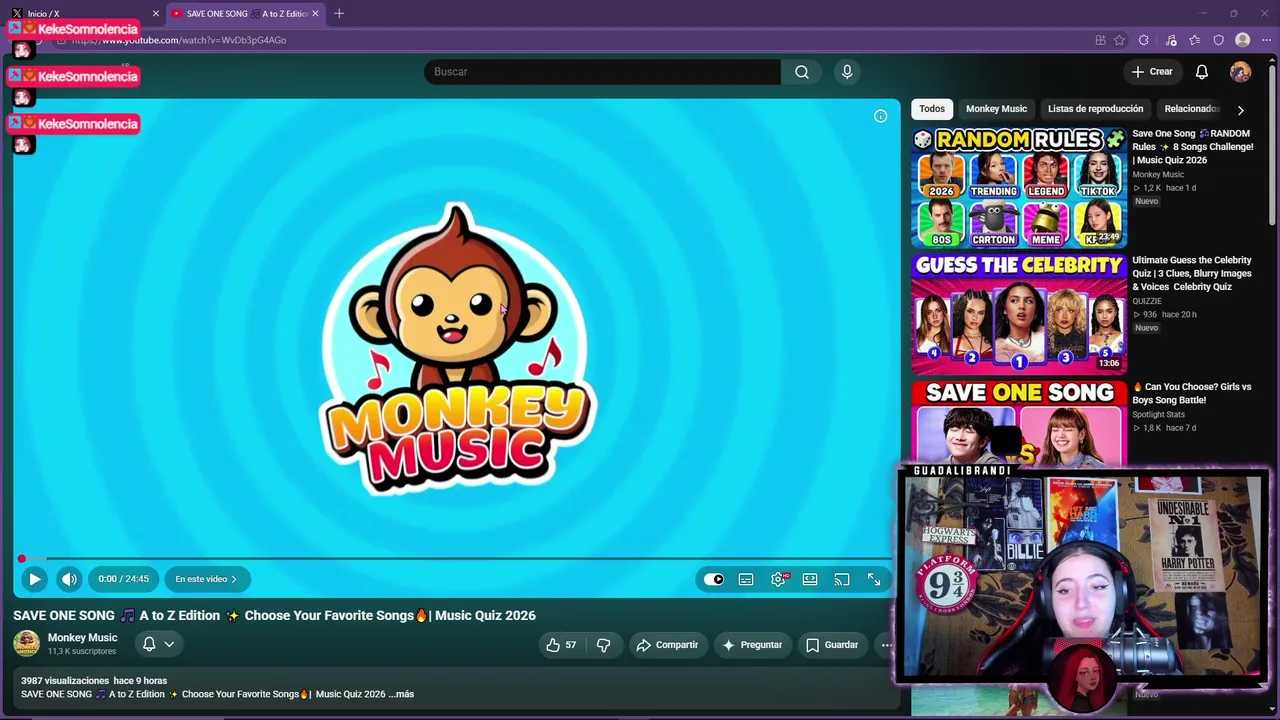Screen dimensions: 1280x720
Task: Visit the Spotlight Stats channel
Action: coord(1158,414)
